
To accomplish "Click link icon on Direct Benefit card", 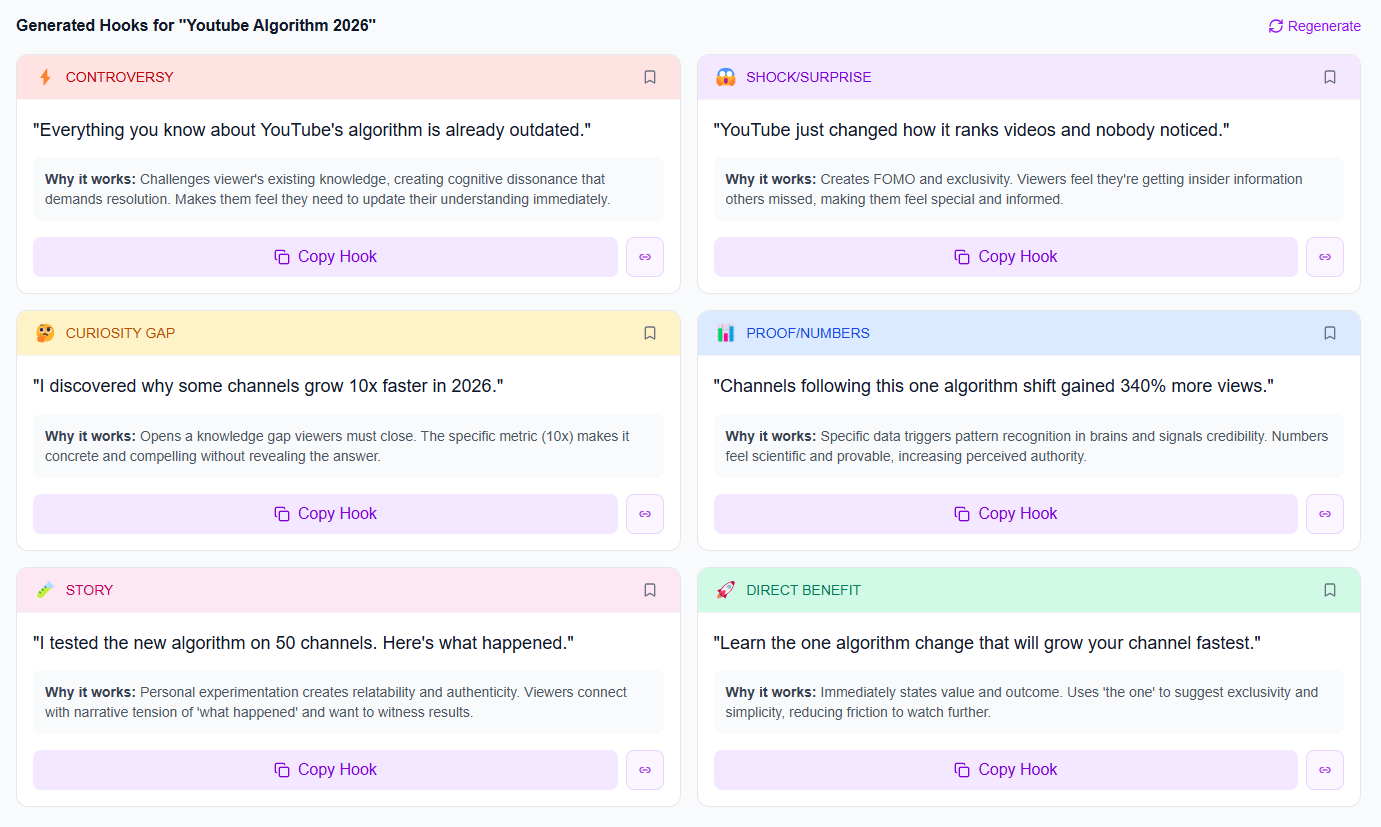I will coord(1325,770).
